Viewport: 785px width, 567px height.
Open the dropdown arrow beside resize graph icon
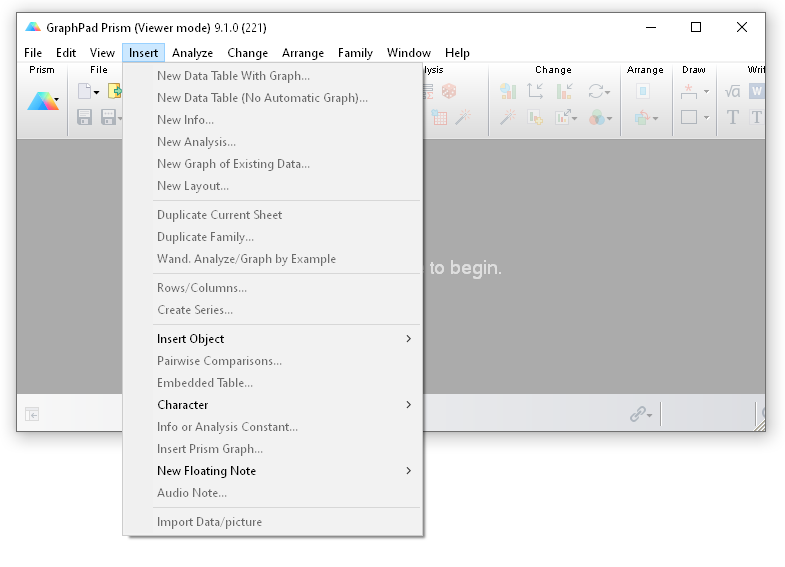coord(574,119)
